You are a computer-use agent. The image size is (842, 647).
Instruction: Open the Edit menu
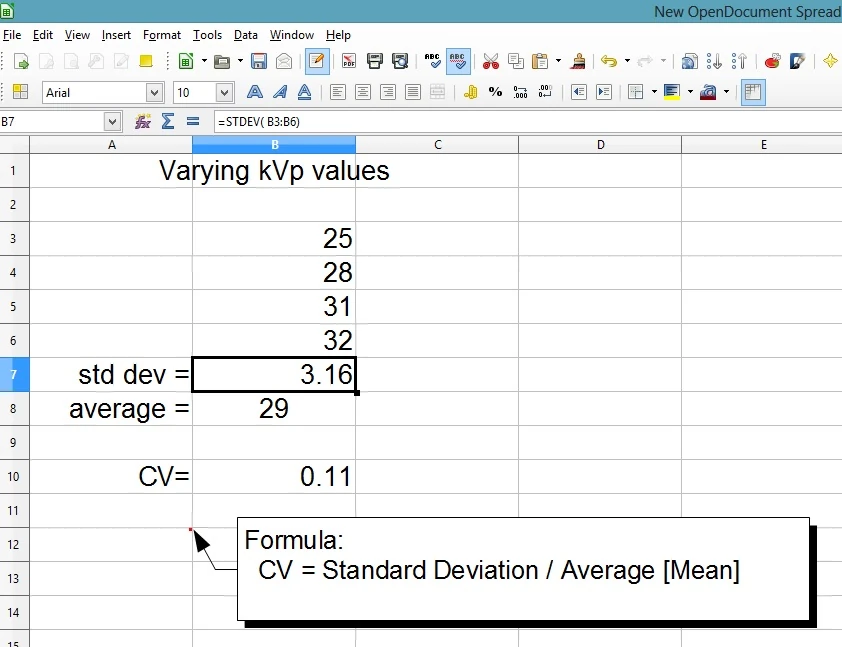click(42, 35)
